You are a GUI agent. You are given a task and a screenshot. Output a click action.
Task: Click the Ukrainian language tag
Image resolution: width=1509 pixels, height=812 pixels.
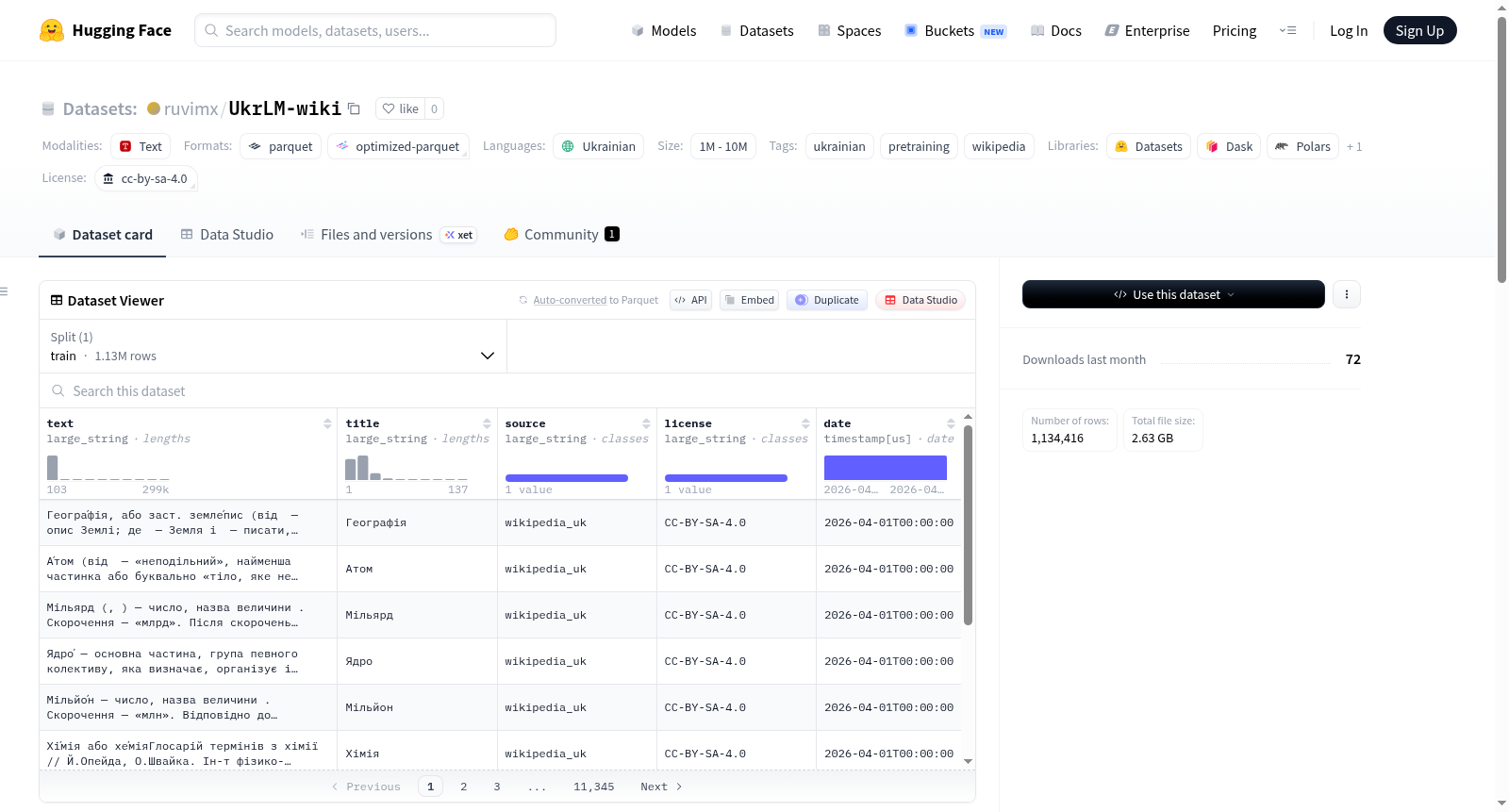(599, 146)
